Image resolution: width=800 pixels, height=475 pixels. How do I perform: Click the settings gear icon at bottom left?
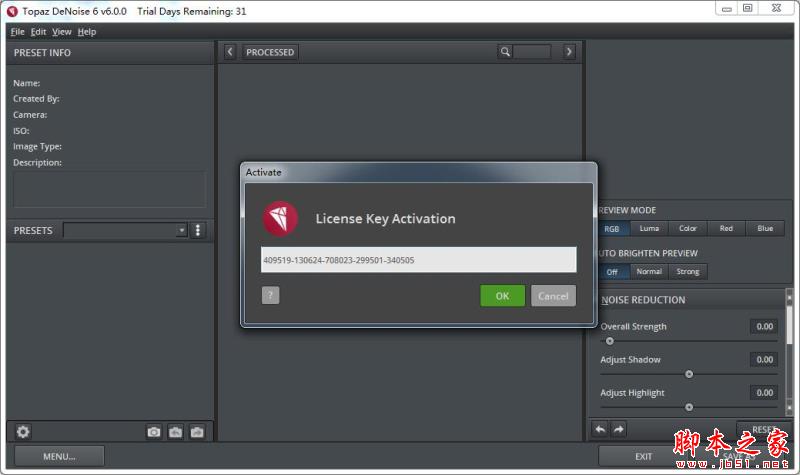pos(23,432)
